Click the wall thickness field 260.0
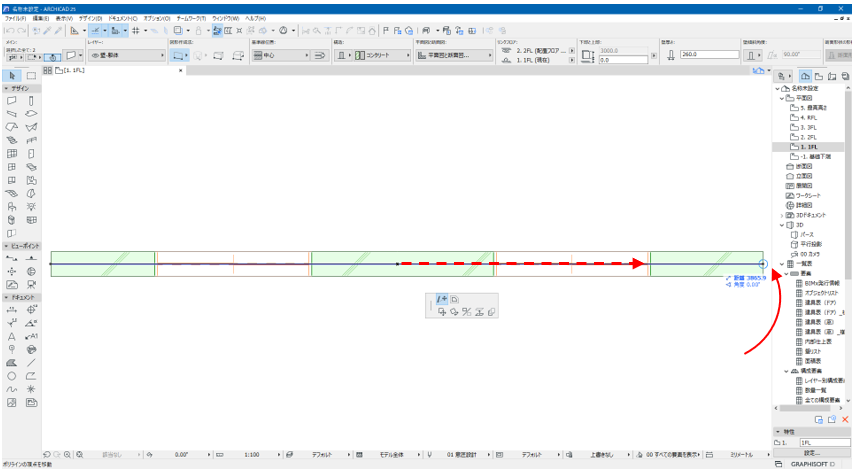Screen dimensions: 855x473 coord(709,55)
